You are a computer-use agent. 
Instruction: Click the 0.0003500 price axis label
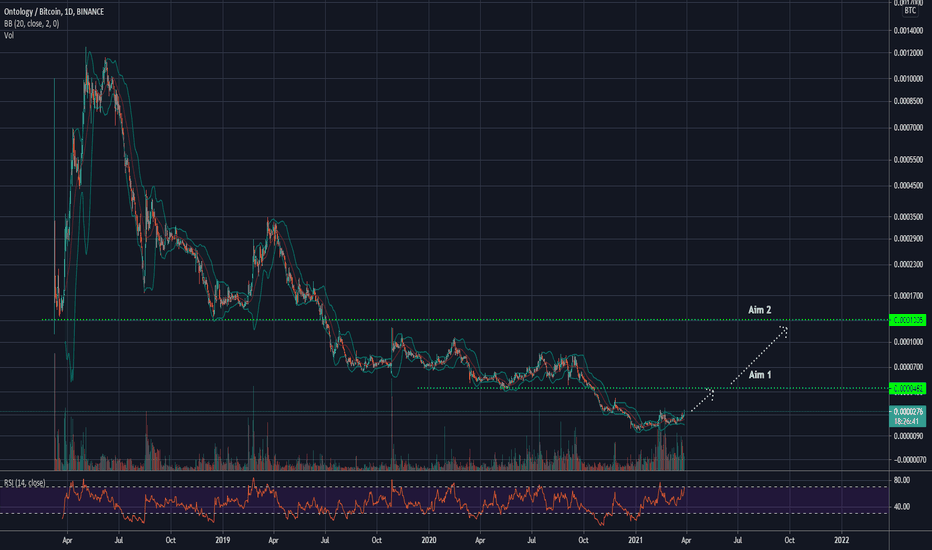coord(908,217)
